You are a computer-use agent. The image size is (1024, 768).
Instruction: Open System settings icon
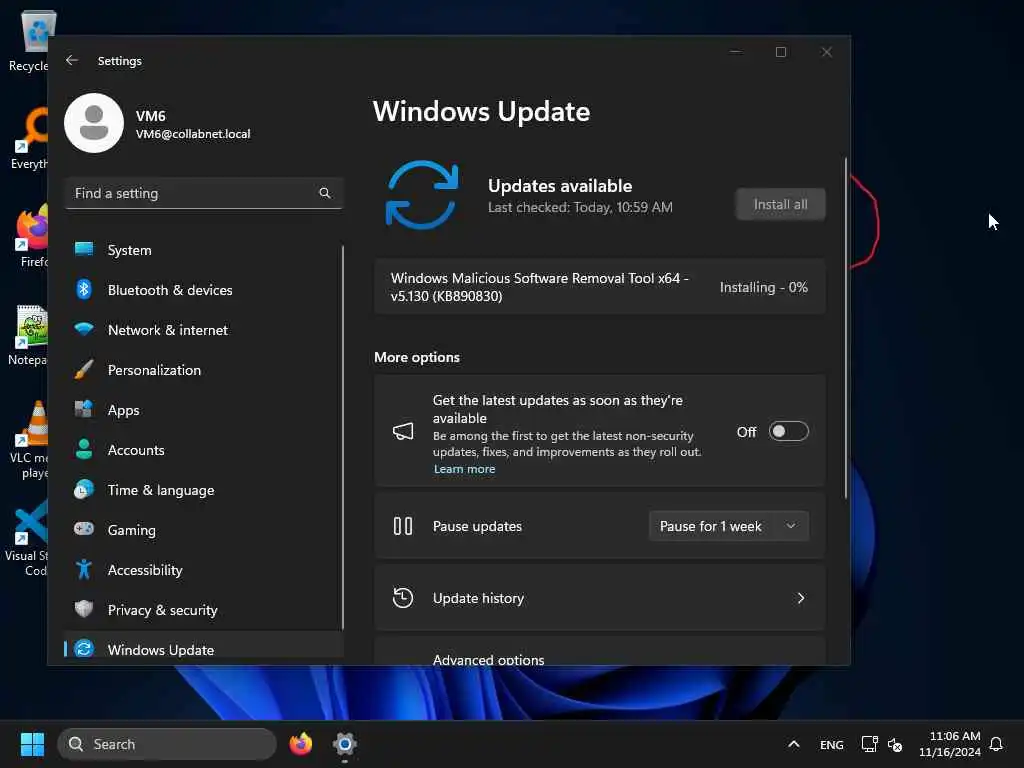coord(84,249)
